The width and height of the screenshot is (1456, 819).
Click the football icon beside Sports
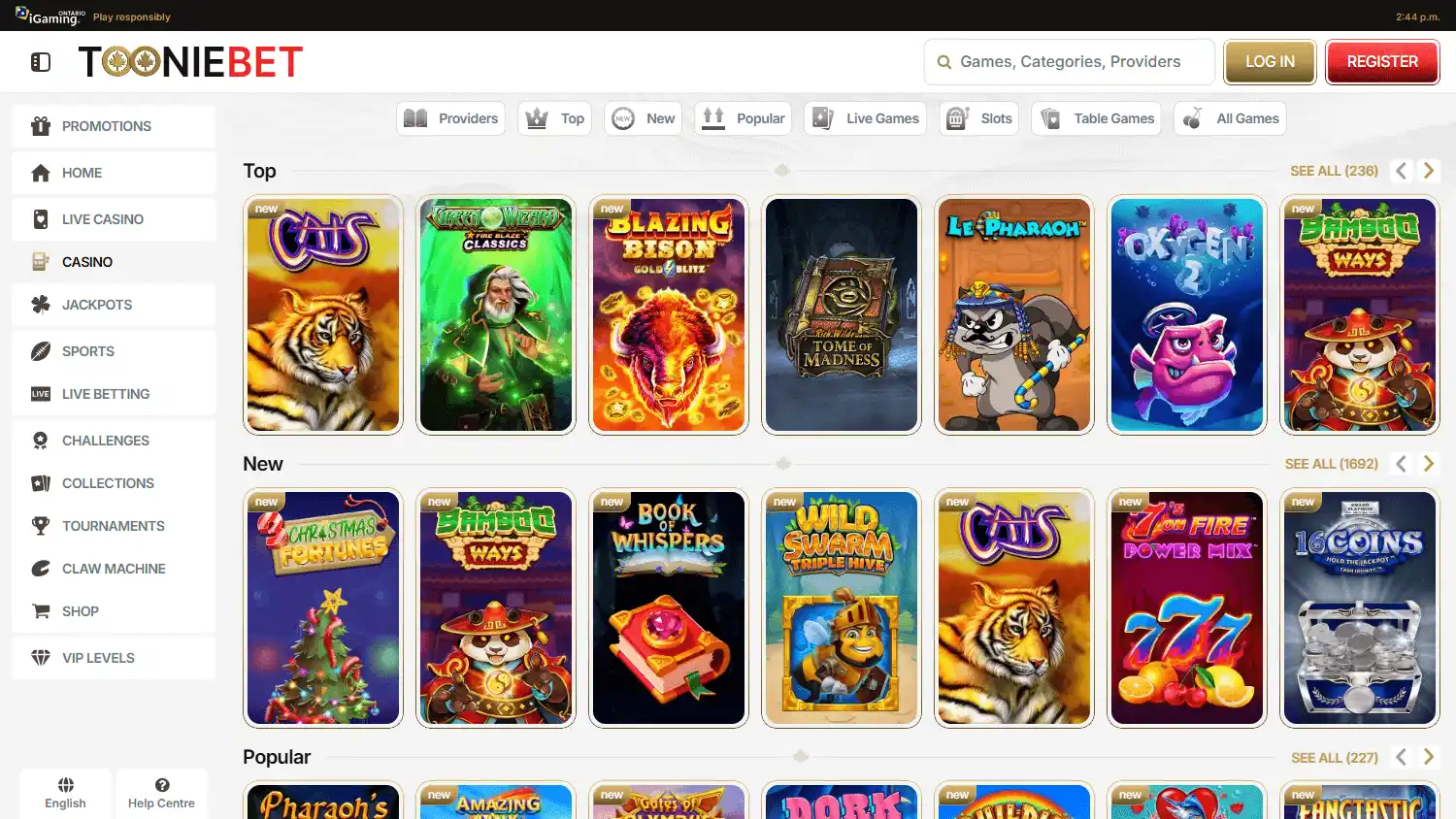(x=41, y=351)
